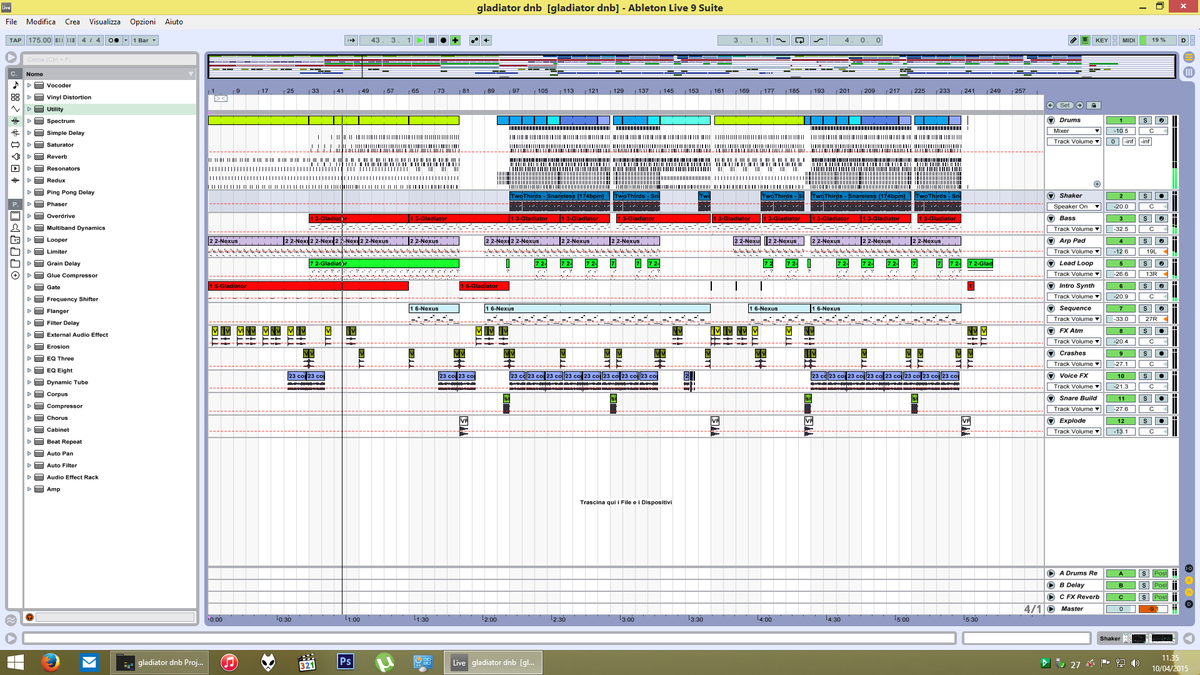Click the Next Locator arrow

[1080, 105]
